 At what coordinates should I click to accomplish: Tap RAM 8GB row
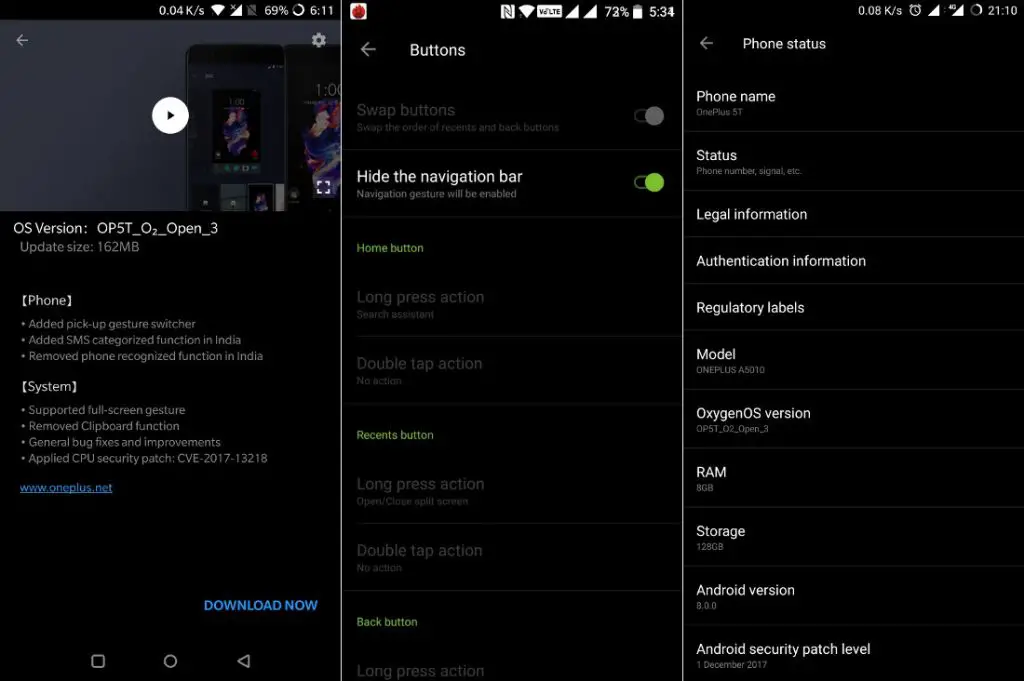pos(854,478)
